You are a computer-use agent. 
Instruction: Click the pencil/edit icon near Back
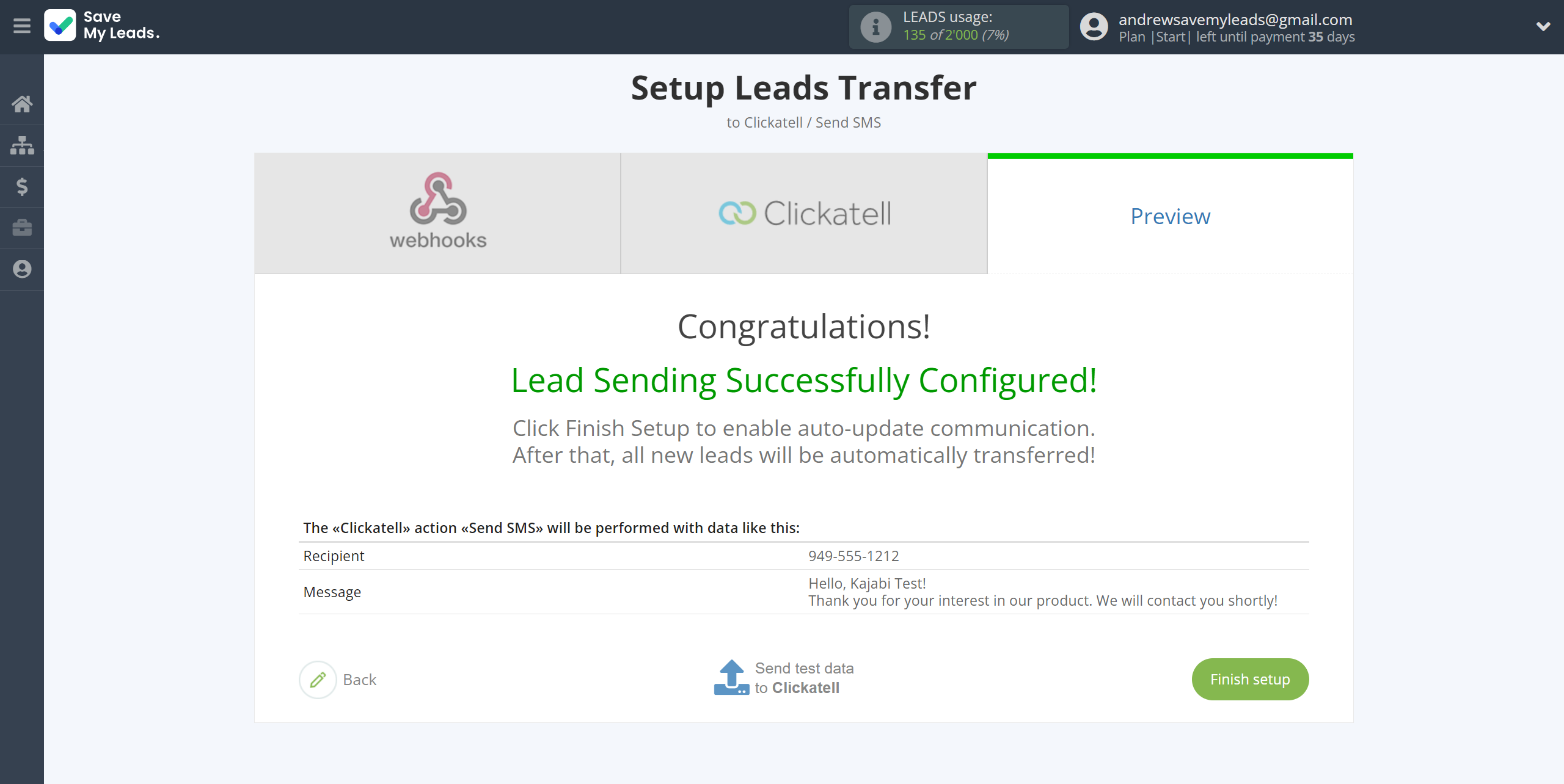coord(317,679)
